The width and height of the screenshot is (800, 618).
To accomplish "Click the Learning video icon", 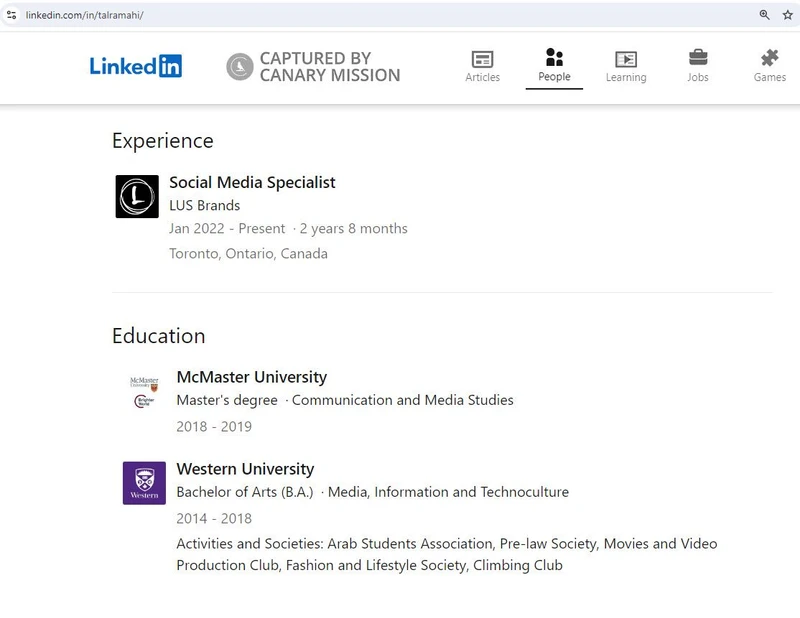I will click(626, 60).
